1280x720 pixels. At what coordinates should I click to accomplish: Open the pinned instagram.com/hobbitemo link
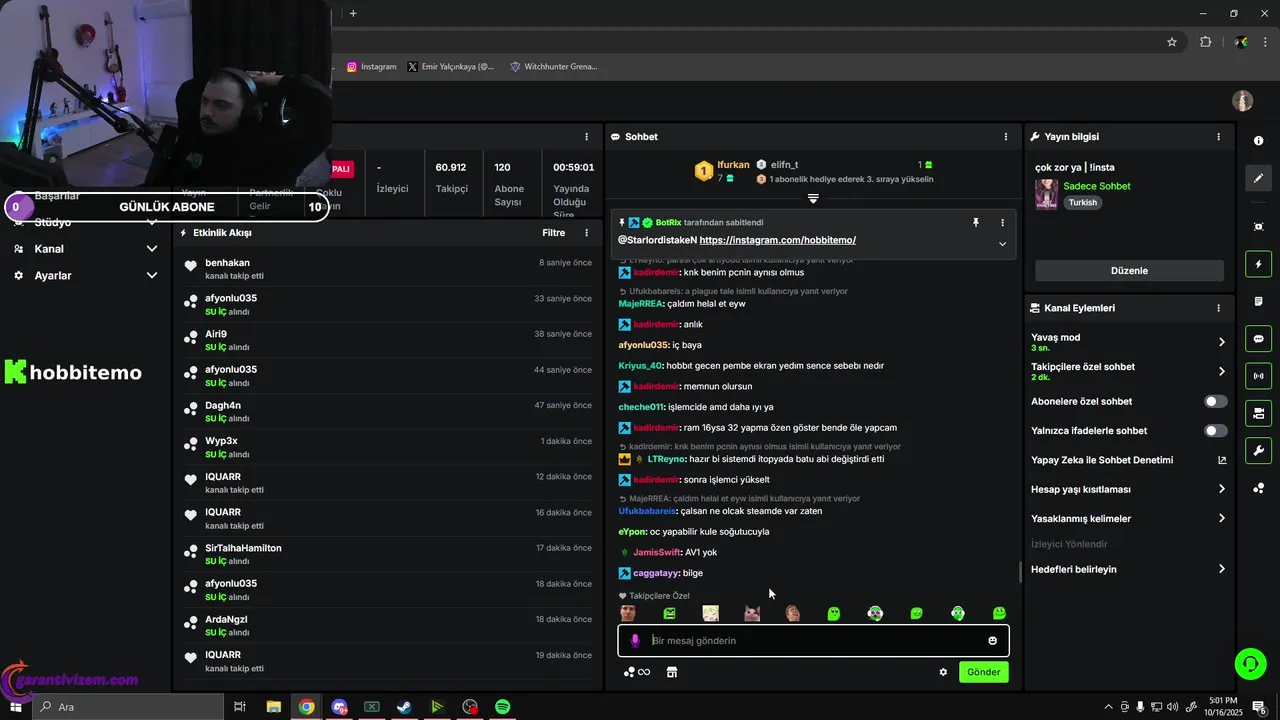point(777,241)
